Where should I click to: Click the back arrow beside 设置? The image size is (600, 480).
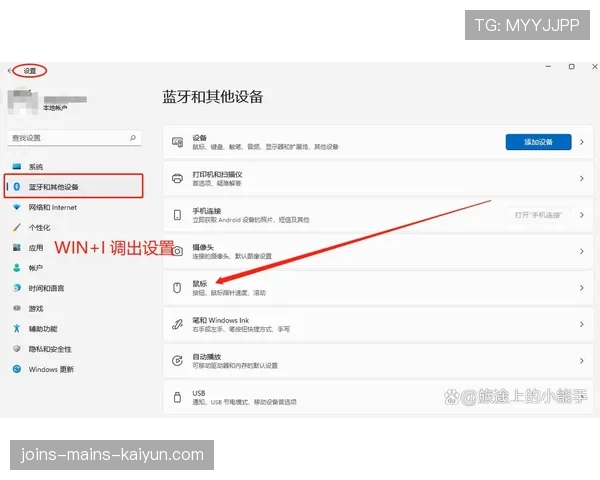pyautogui.click(x=10, y=70)
